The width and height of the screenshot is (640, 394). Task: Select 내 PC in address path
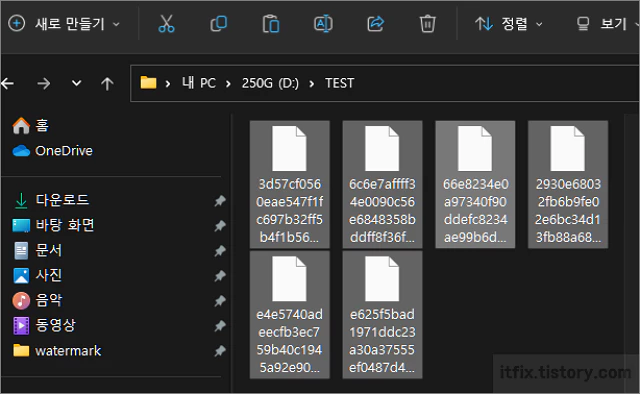[199, 83]
